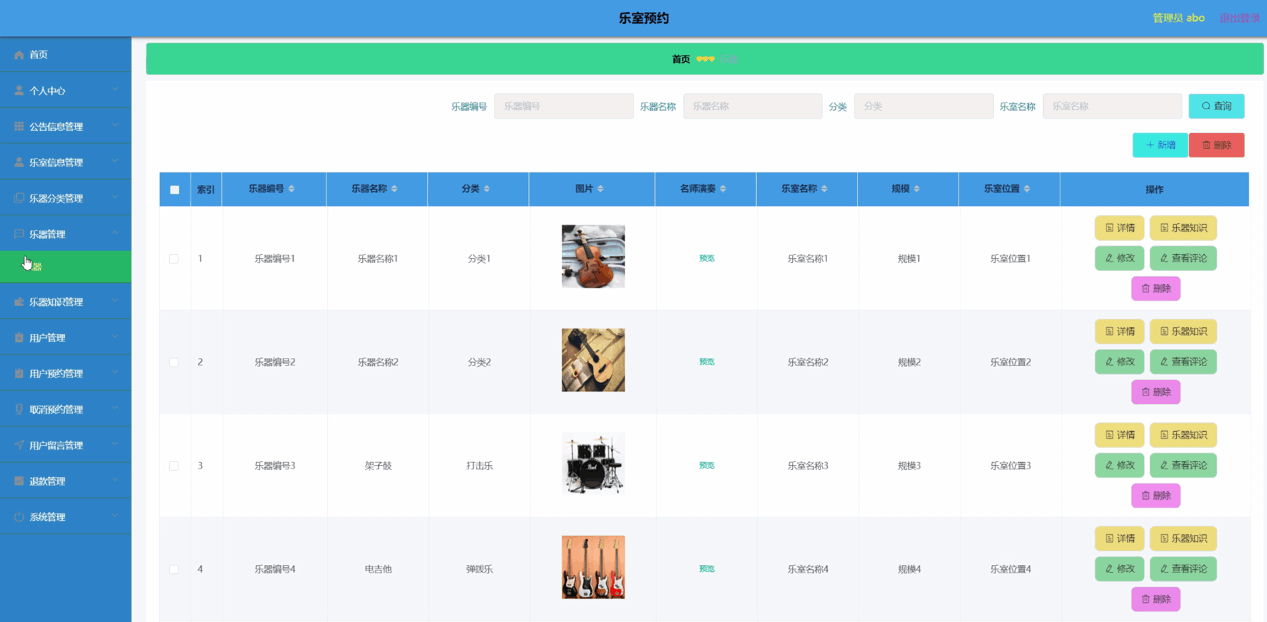The image size is (1267, 622).
Task: Click inside the 乐器名称 input field
Action: pos(752,105)
